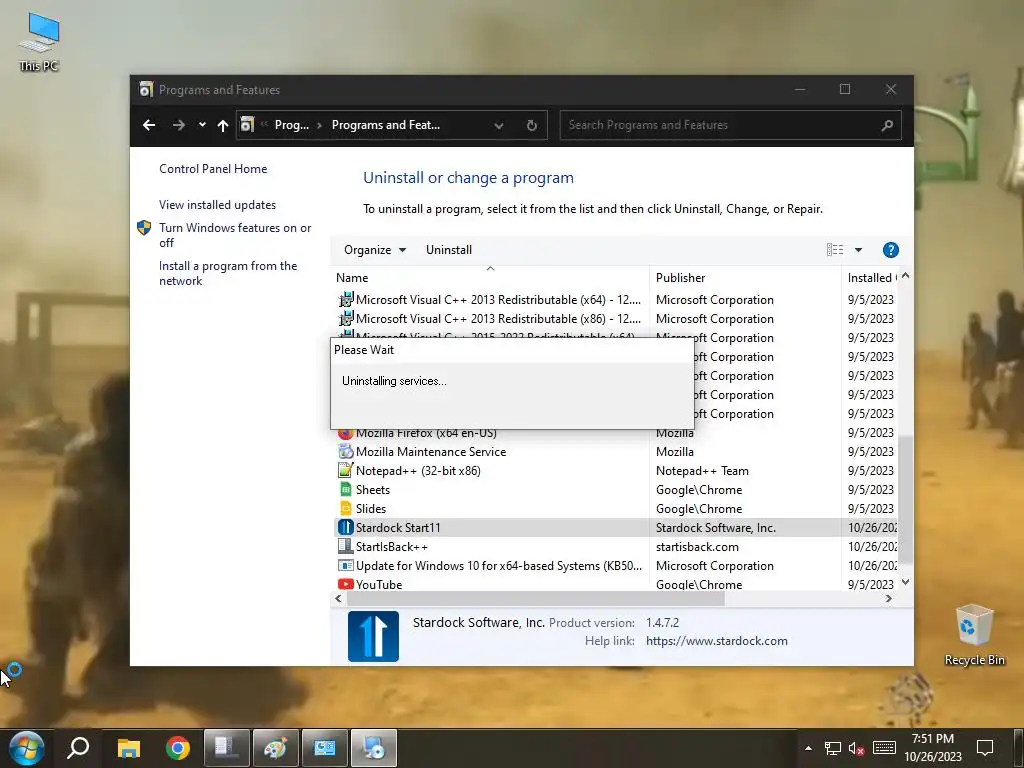Open the recent locations dropdown arrow
Image resolution: width=1024 pixels, height=768 pixels.
tap(202, 125)
